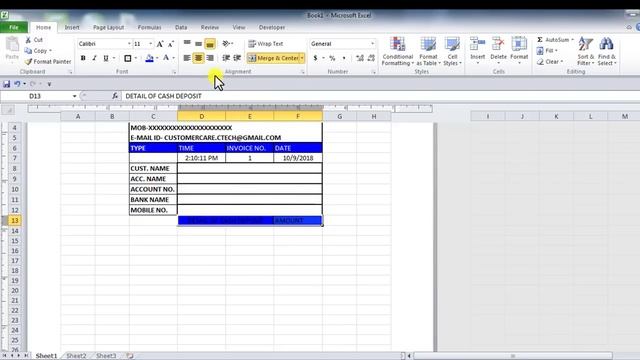Decrease font size with Shrink Font icon
Viewport: 640px width, 360px height.
(171, 44)
